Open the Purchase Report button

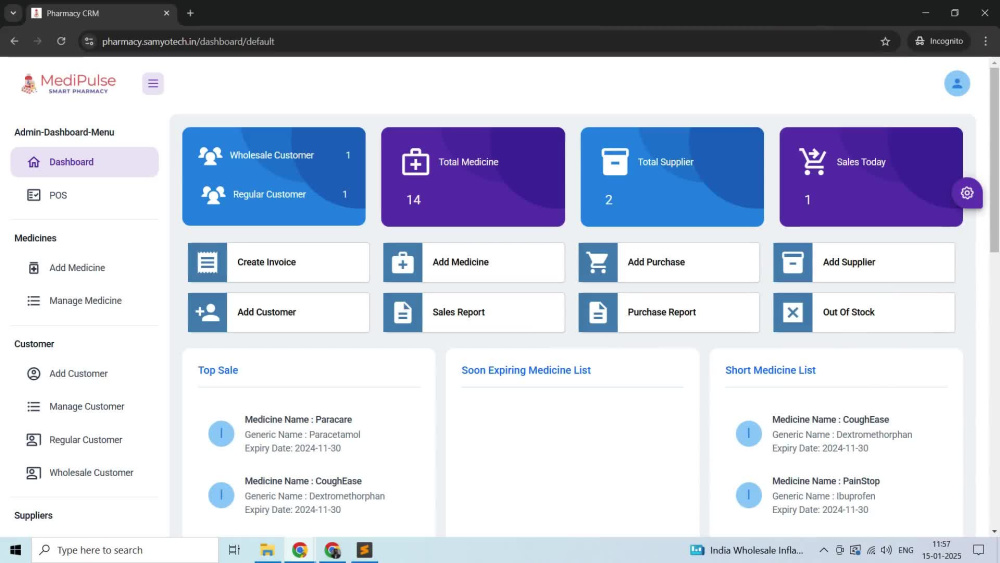[669, 312]
